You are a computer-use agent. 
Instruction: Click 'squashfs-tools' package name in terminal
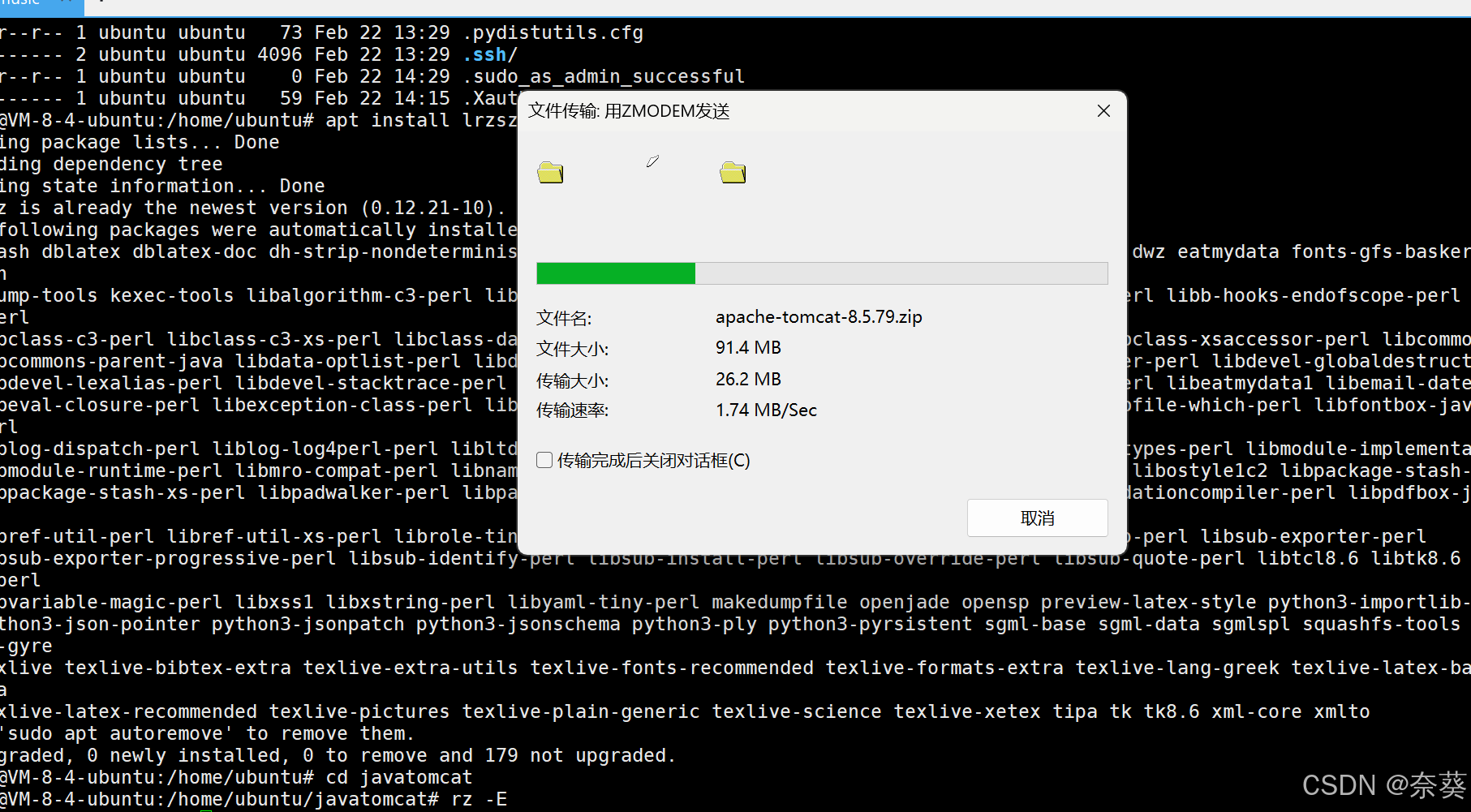pos(1382,624)
